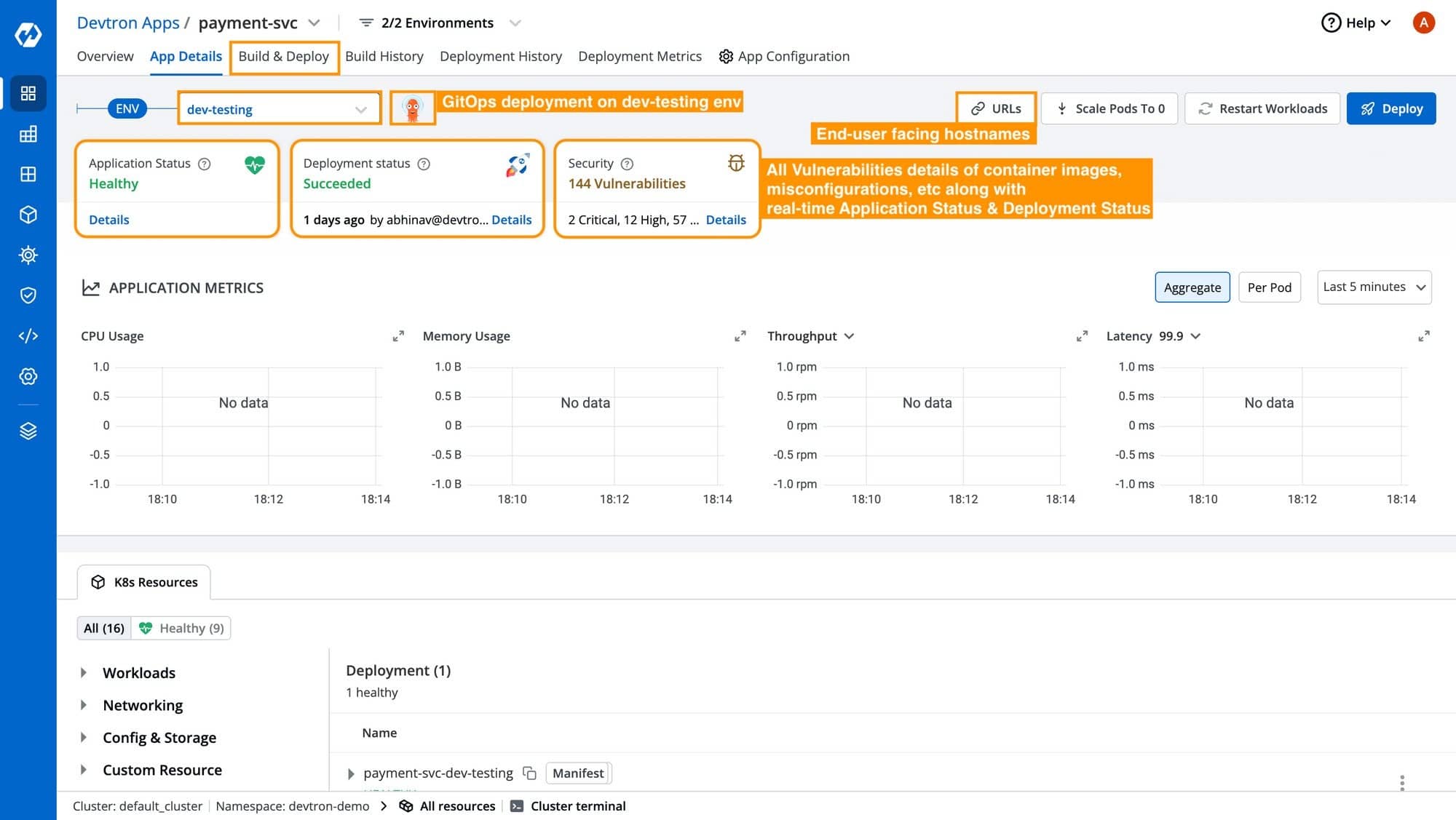Click the user avatar A
1456x820 pixels.
(1423, 23)
